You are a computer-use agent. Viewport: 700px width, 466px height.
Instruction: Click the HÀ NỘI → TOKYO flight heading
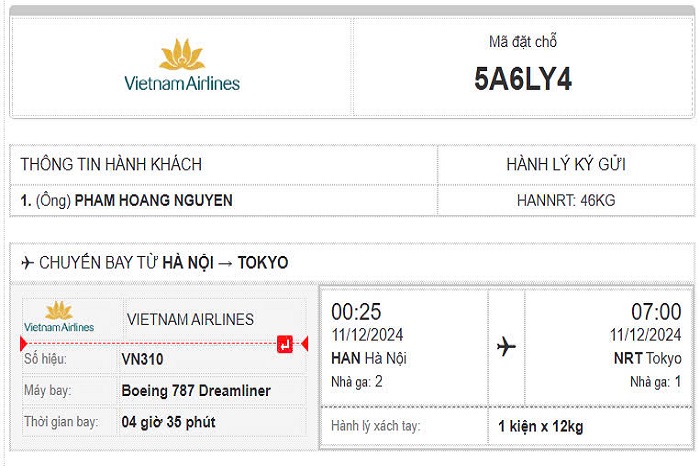pos(225,263)
